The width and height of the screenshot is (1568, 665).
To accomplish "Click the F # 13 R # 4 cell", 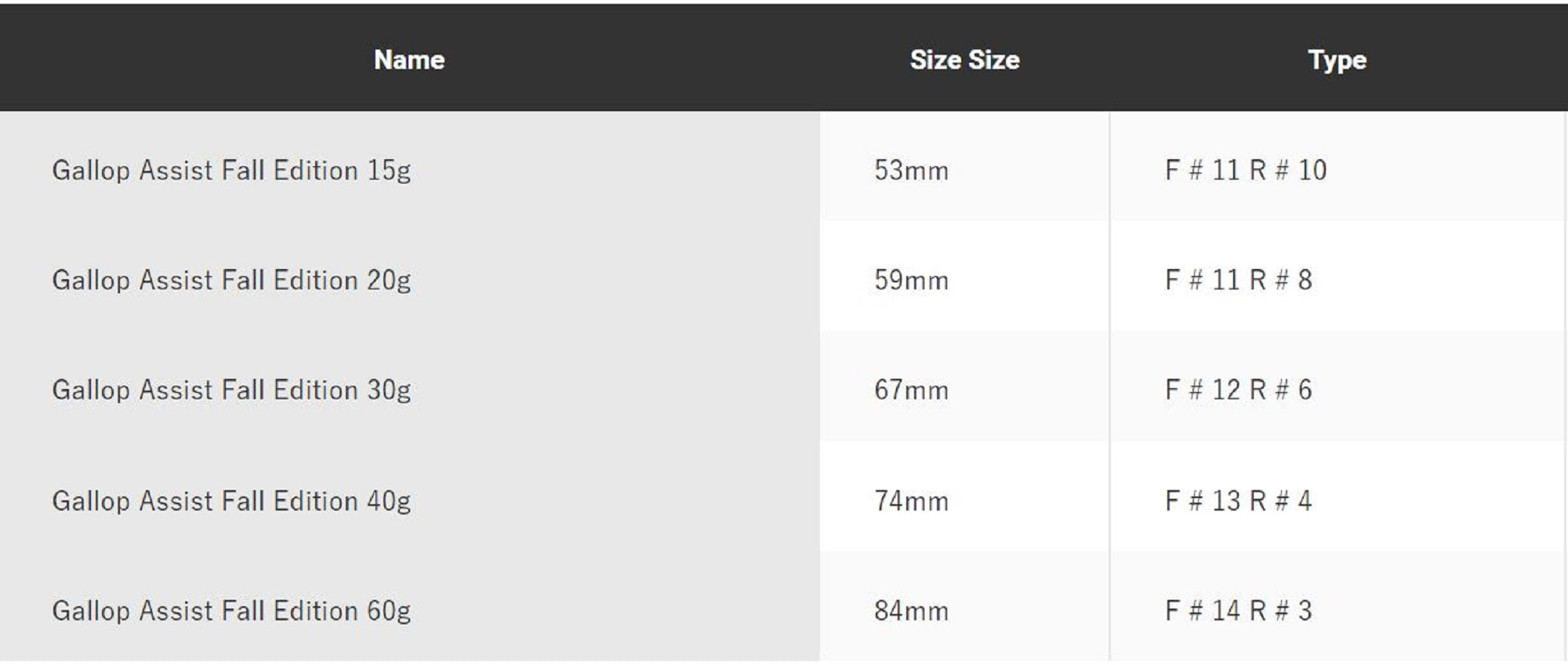I will [1239, 500].
